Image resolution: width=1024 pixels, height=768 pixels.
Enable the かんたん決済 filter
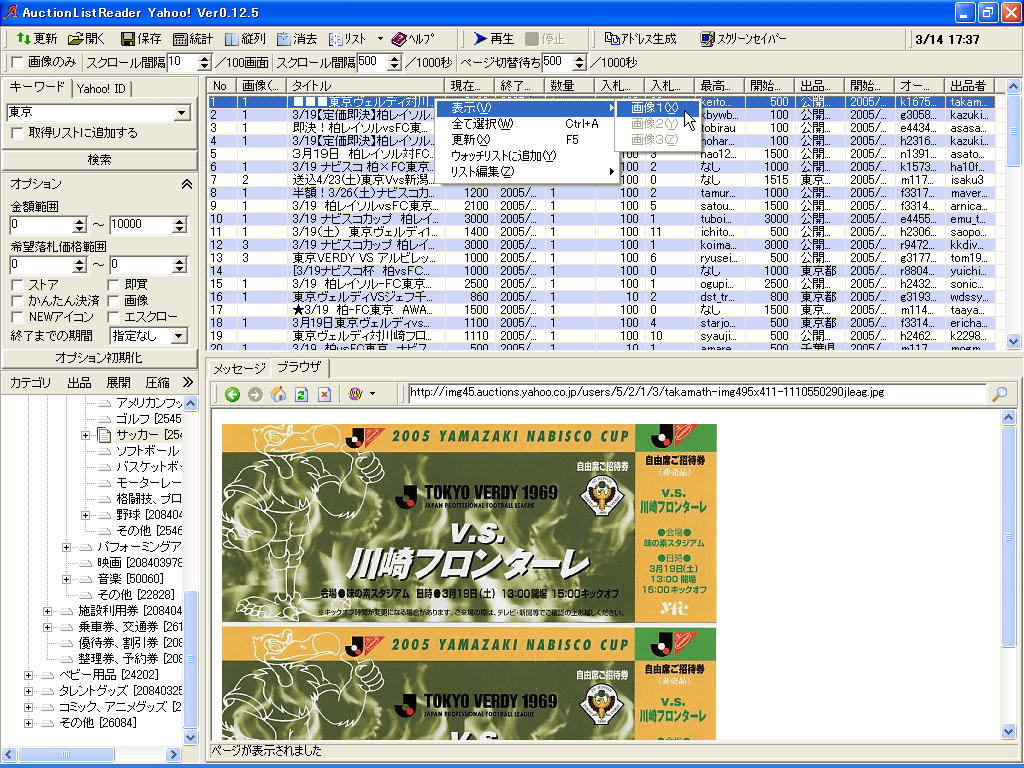click(18, 300)
